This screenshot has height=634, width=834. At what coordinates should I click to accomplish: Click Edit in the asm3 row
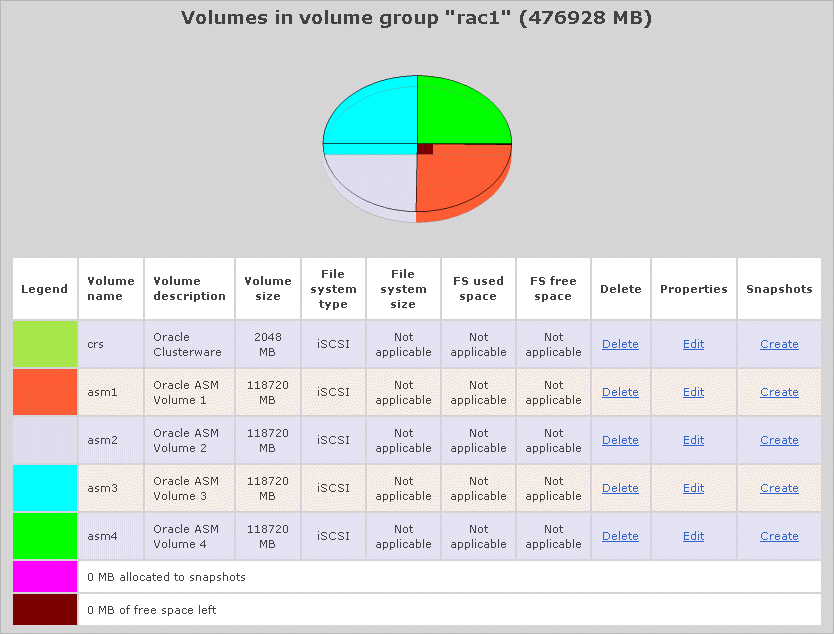(x=694, y=488)
